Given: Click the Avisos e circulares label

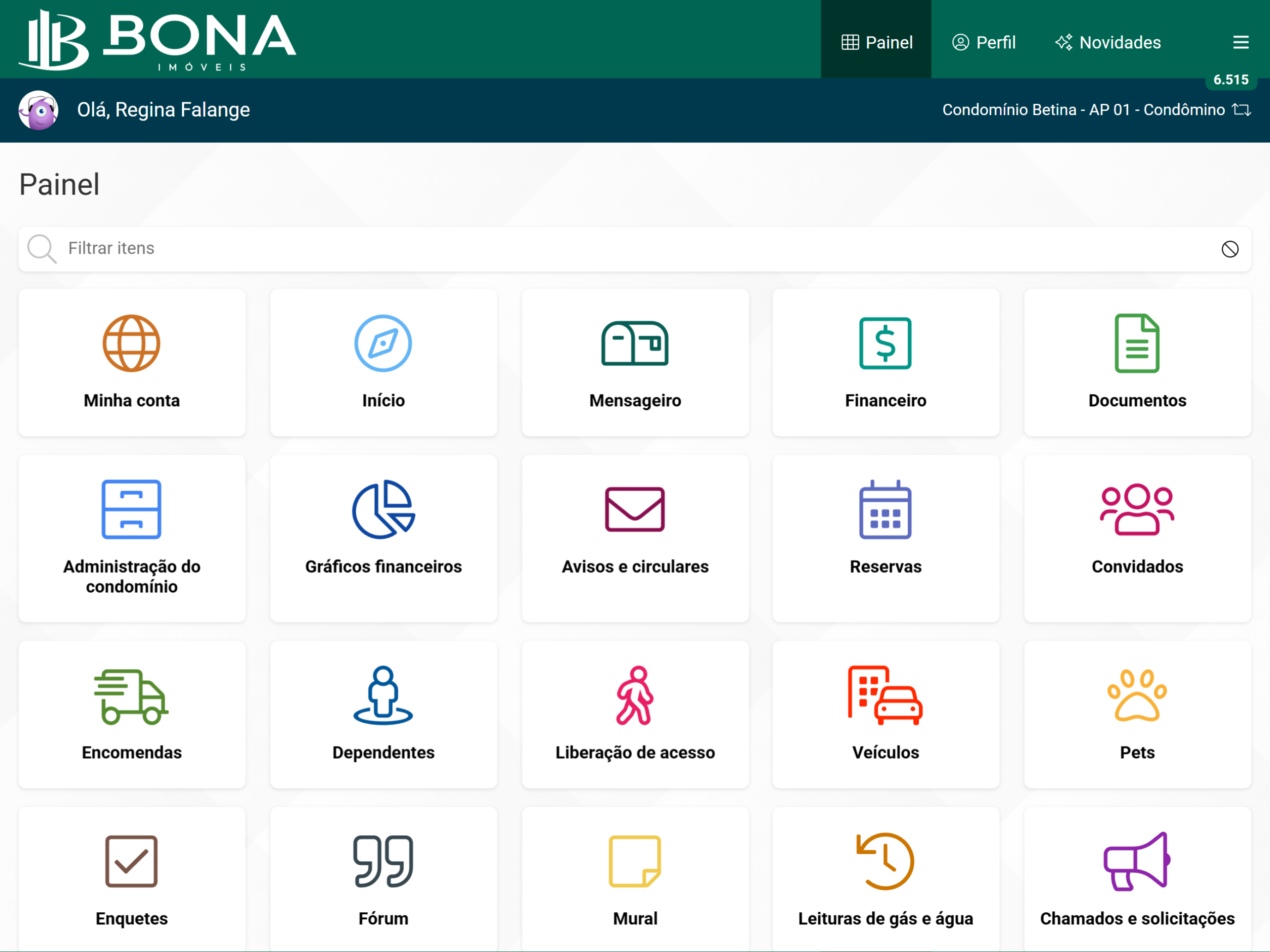Looking at the screenshot, I should click(x=635, y=566).
